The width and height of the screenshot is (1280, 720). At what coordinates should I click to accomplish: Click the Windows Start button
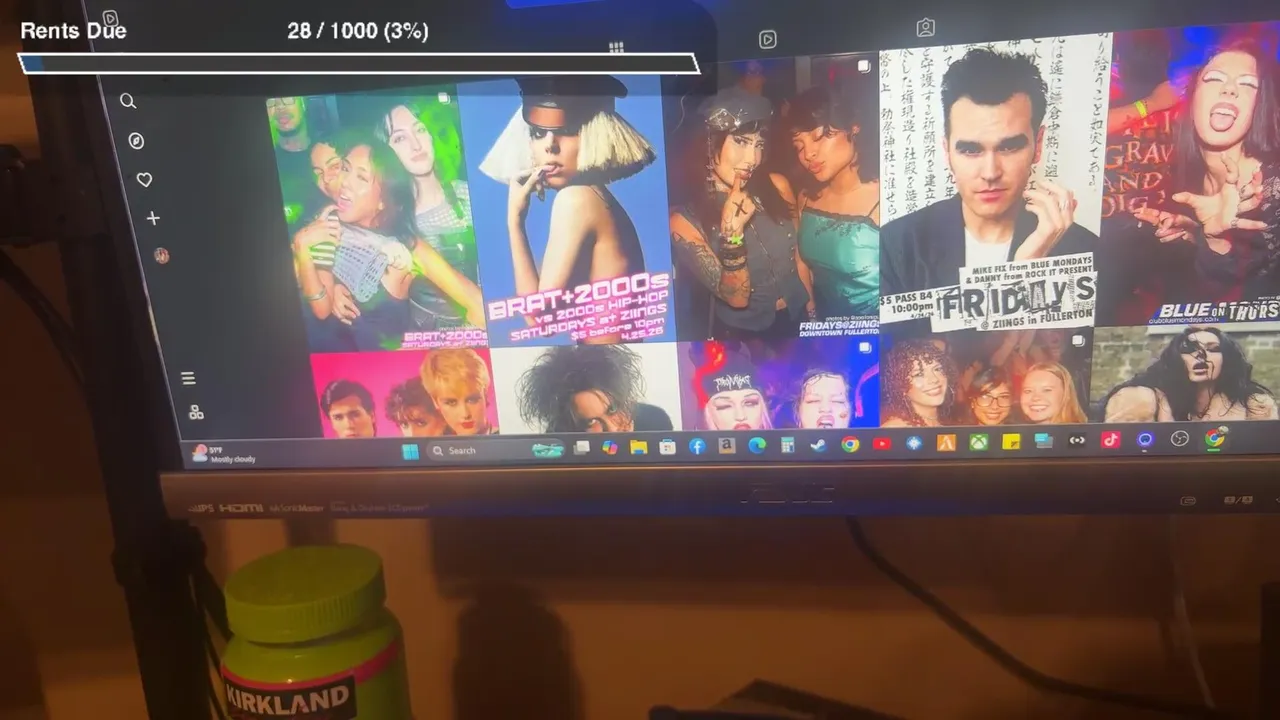coord(410,451)
